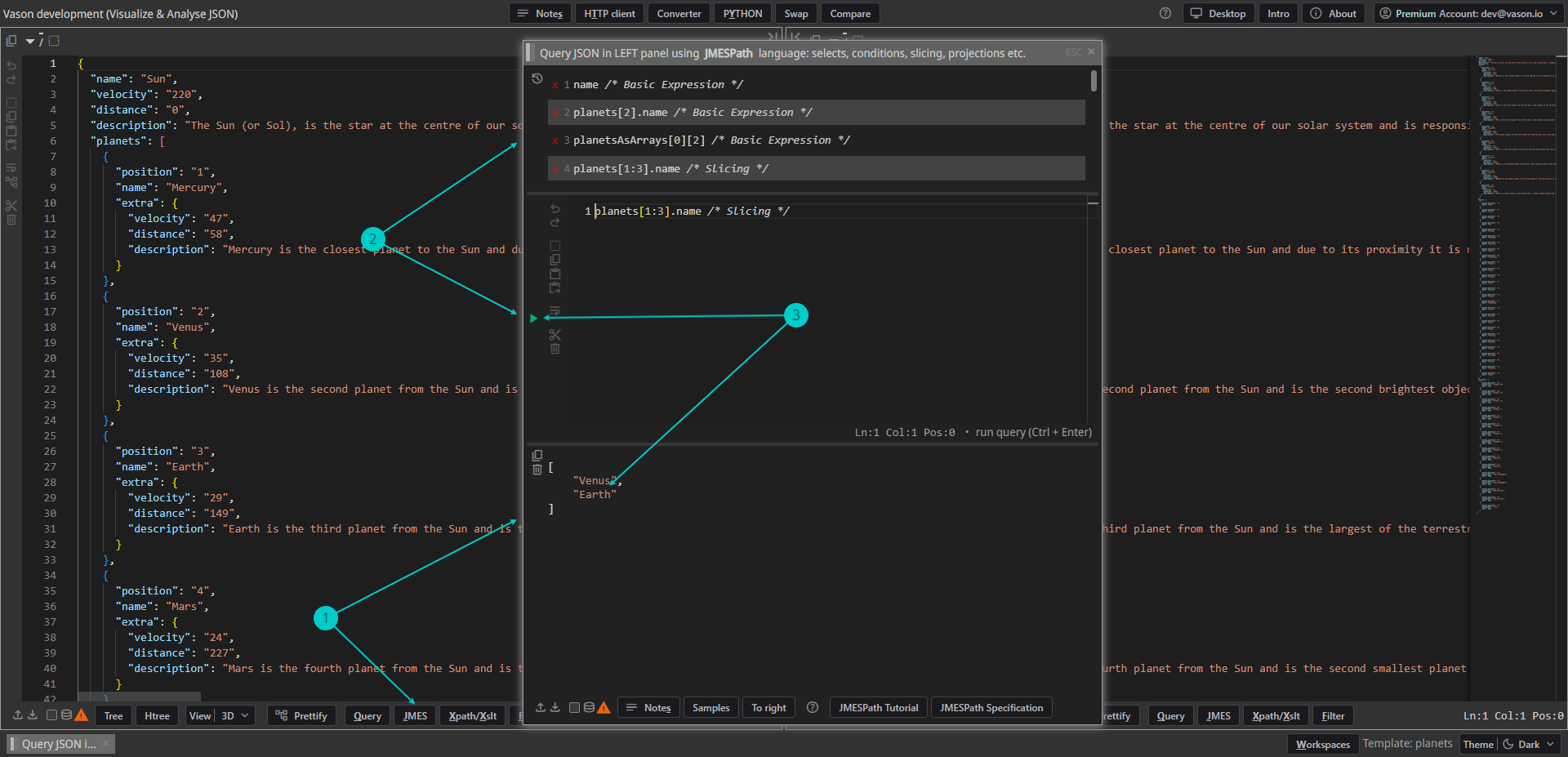This screenshot has width=1568, height=757.
Task: Open Premium Account dev@vason.io dropdown
Action: coord(1549,14)
